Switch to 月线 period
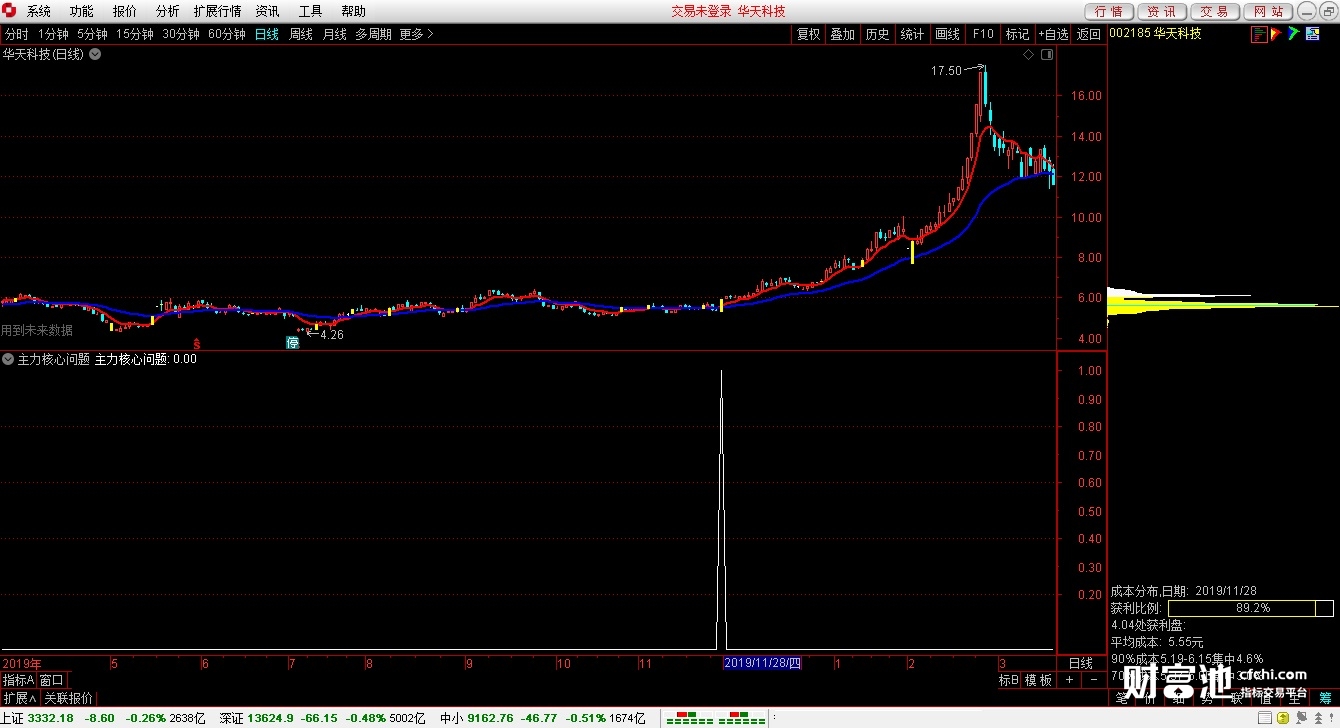 point(334,34)
